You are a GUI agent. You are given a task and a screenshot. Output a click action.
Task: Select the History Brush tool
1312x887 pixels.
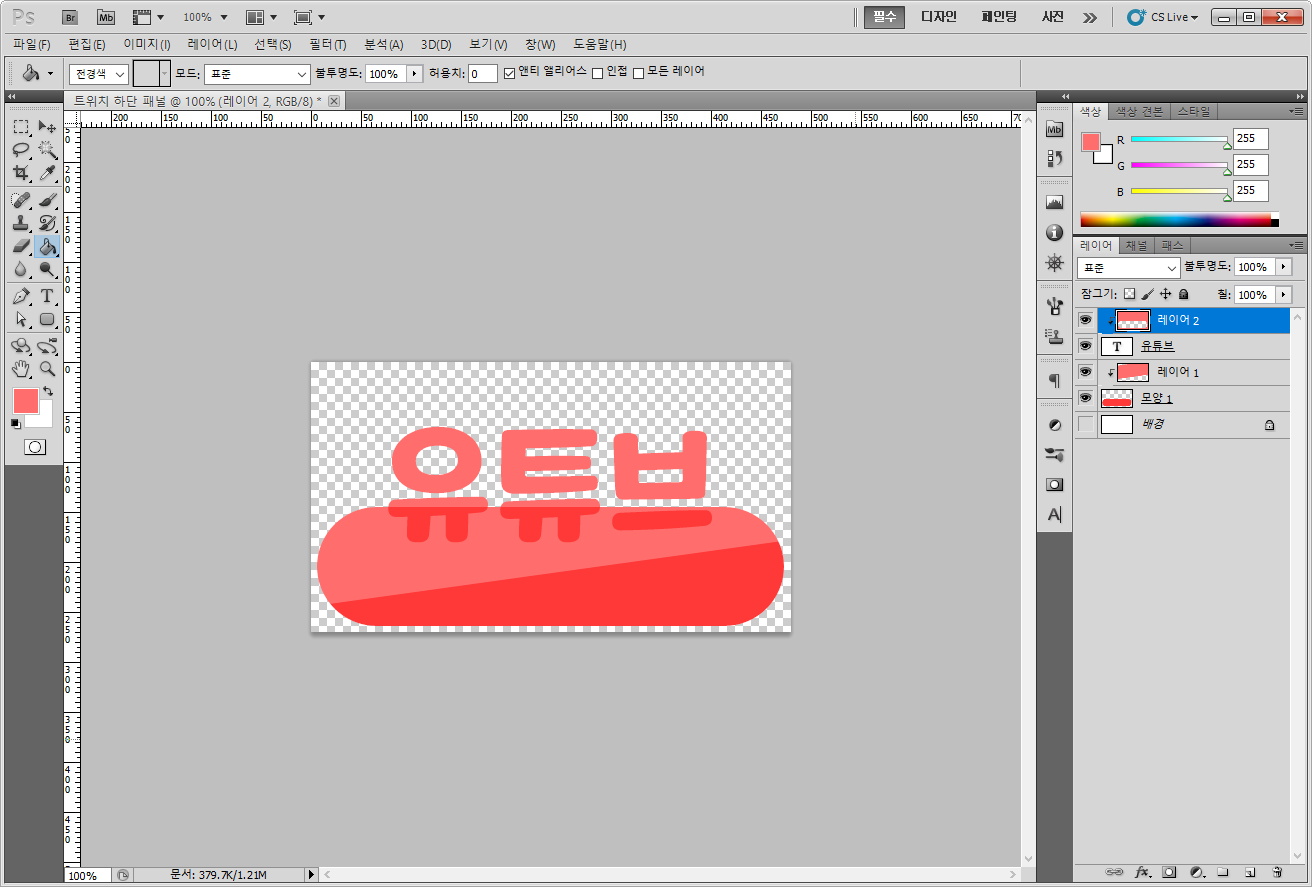point(47,223)
